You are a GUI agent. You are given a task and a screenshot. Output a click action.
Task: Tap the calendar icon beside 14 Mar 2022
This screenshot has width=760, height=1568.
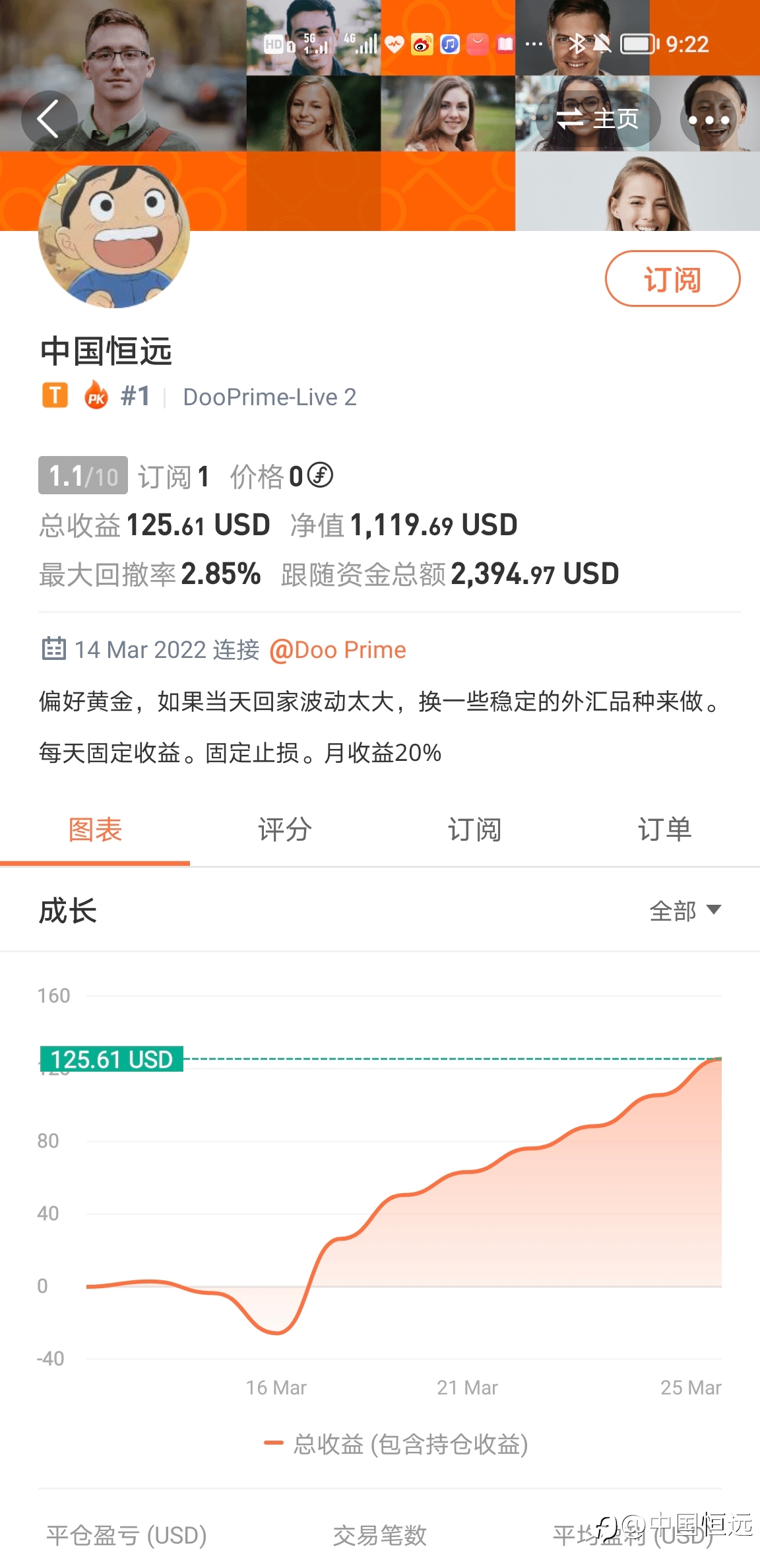[x=54, y=649]
